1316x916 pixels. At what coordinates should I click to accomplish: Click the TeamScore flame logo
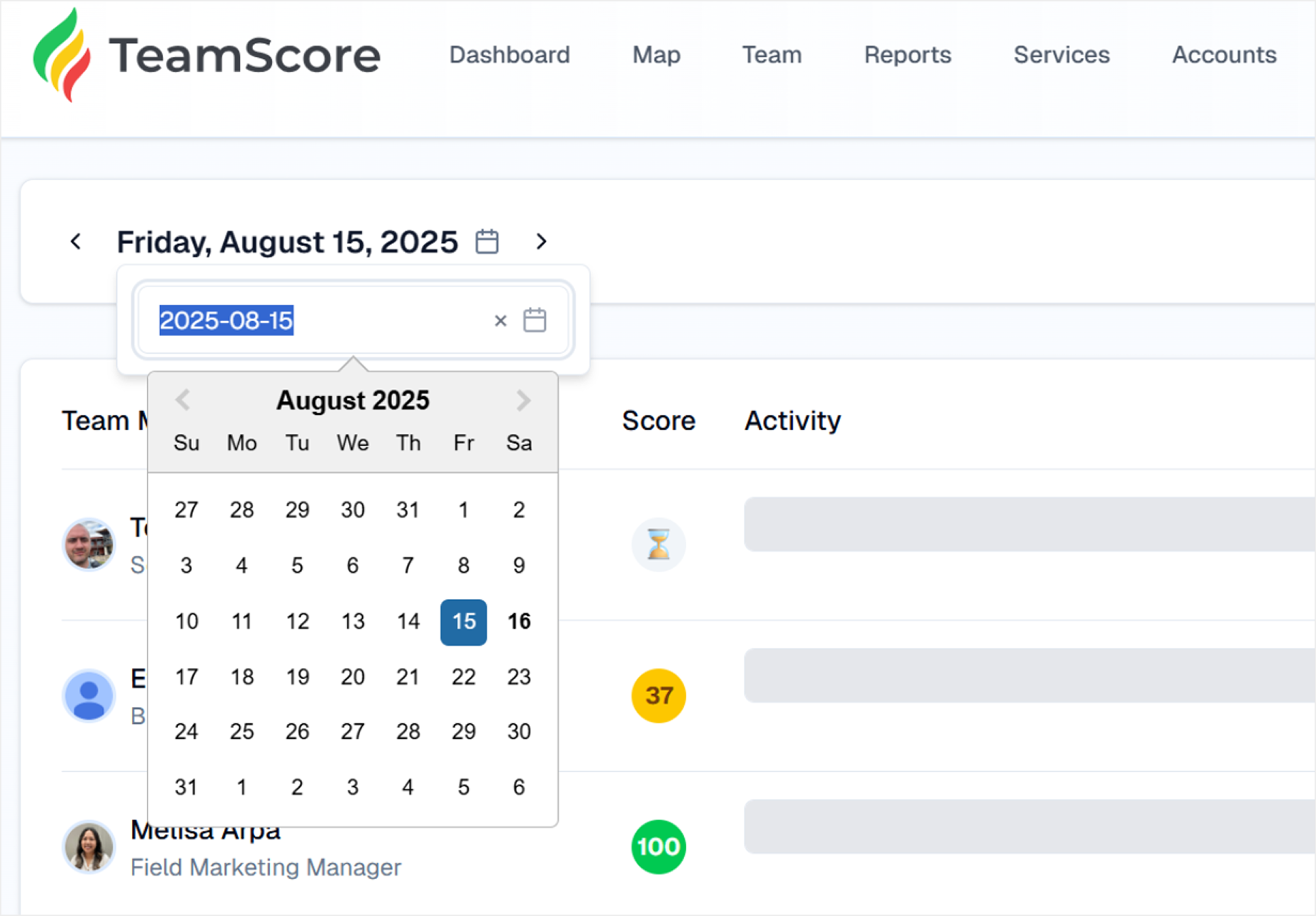[x=62, y=55]
